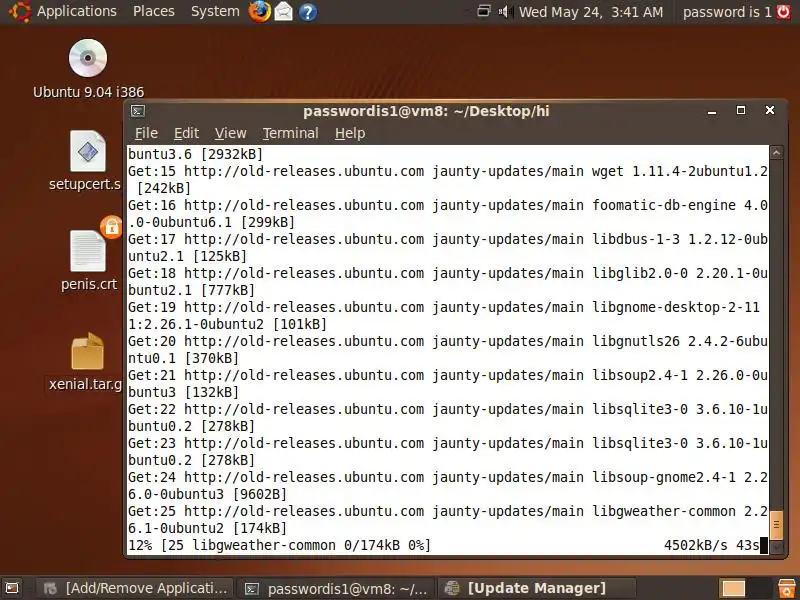
Task: Open the mail client envelope icon
Action: (284, 11)
